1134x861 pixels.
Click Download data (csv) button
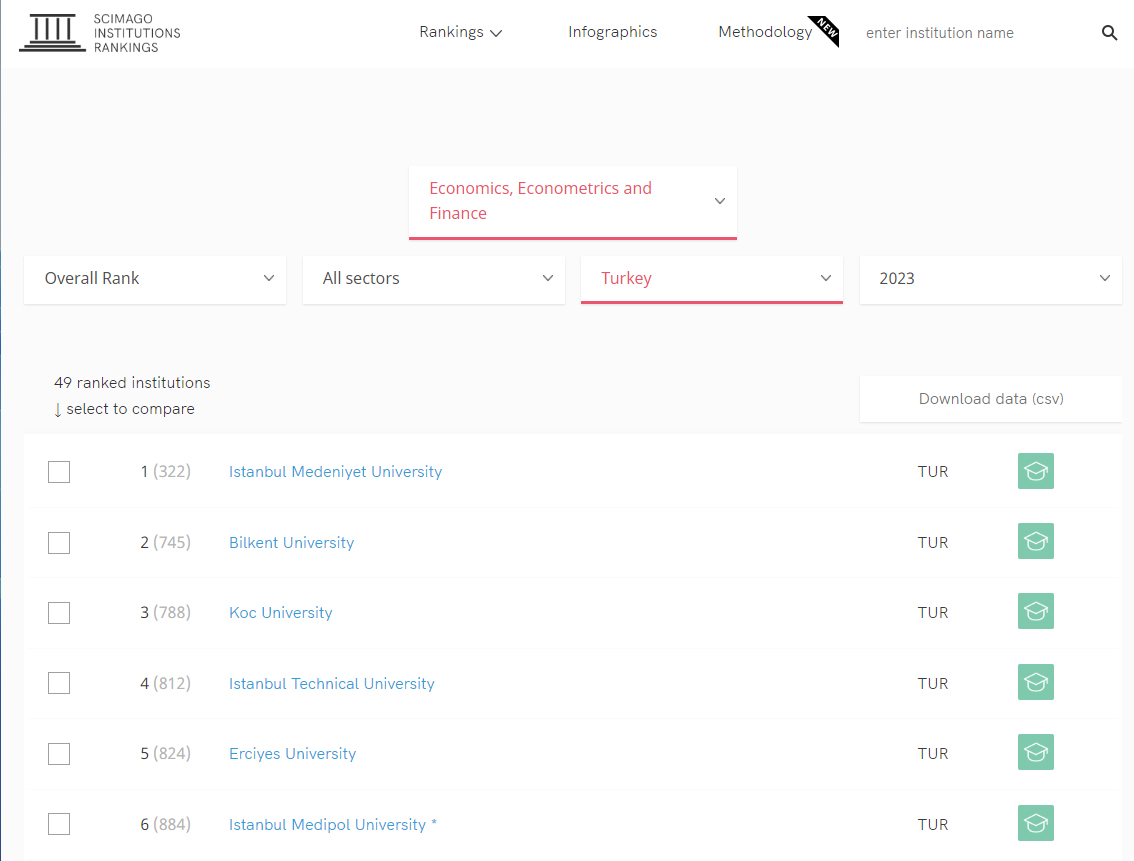point(991,399)
